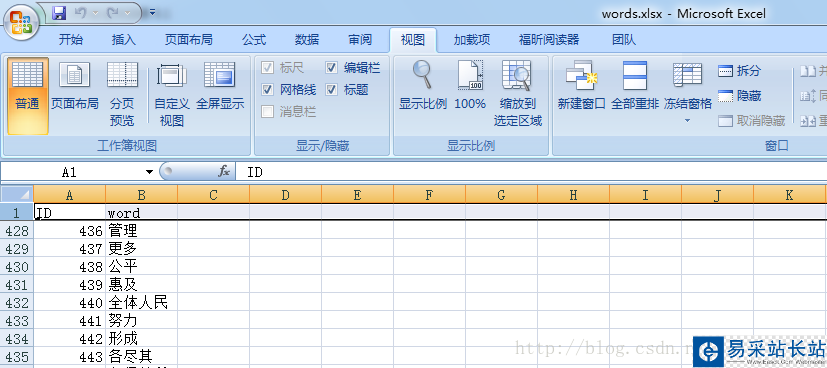The width and height of the screenshot is (827, 368).
Task: Click the 取消隐藏 unhide button
Action: point(752,121)
